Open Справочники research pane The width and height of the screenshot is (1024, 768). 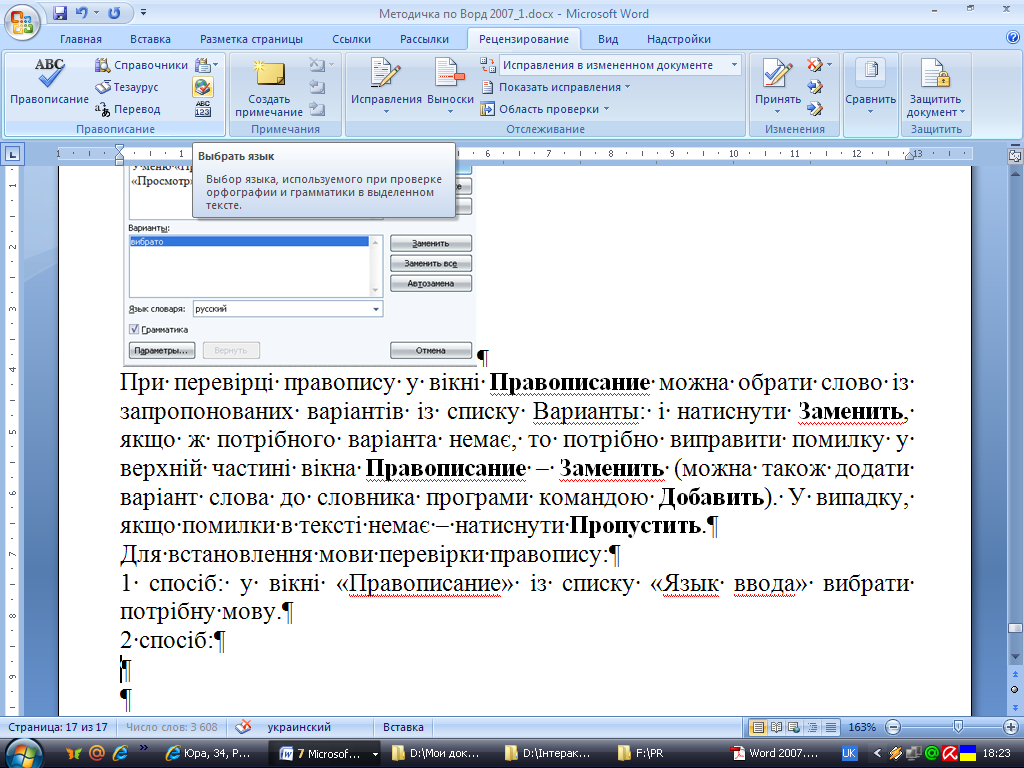pyautogui.click(x=142, y=65)
